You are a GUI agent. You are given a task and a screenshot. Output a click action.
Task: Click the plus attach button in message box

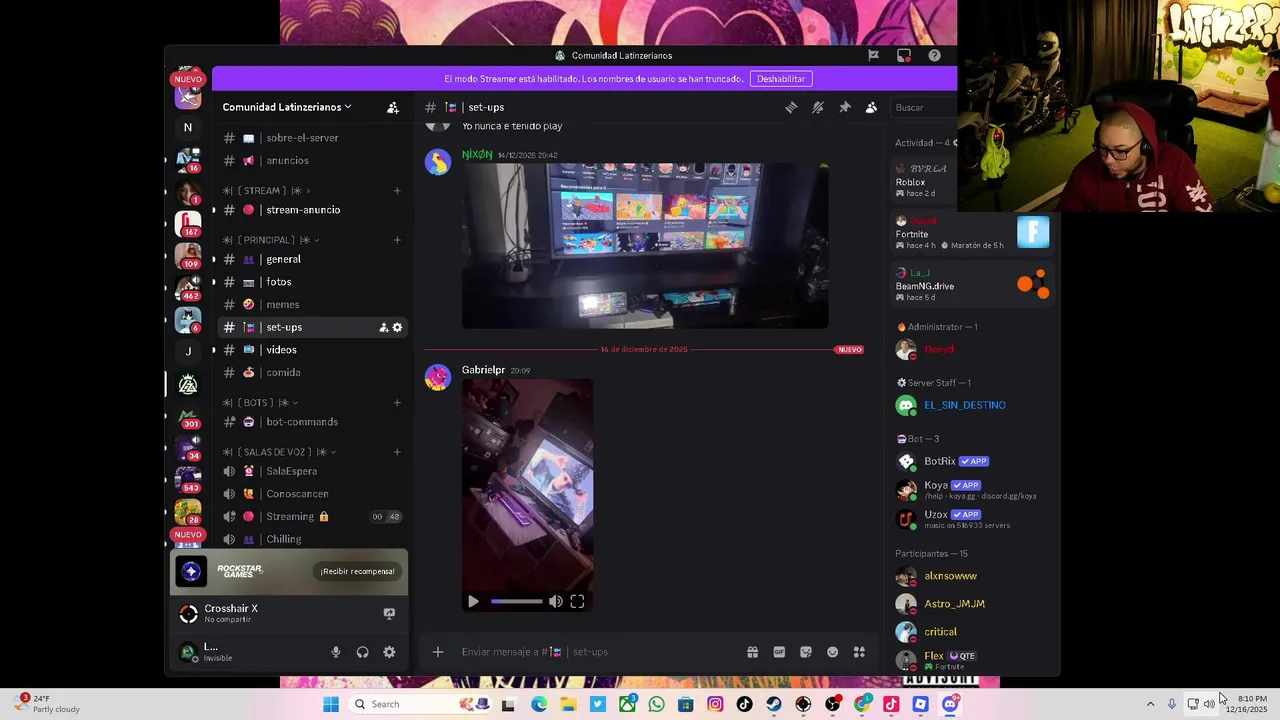tap(437, 652)
